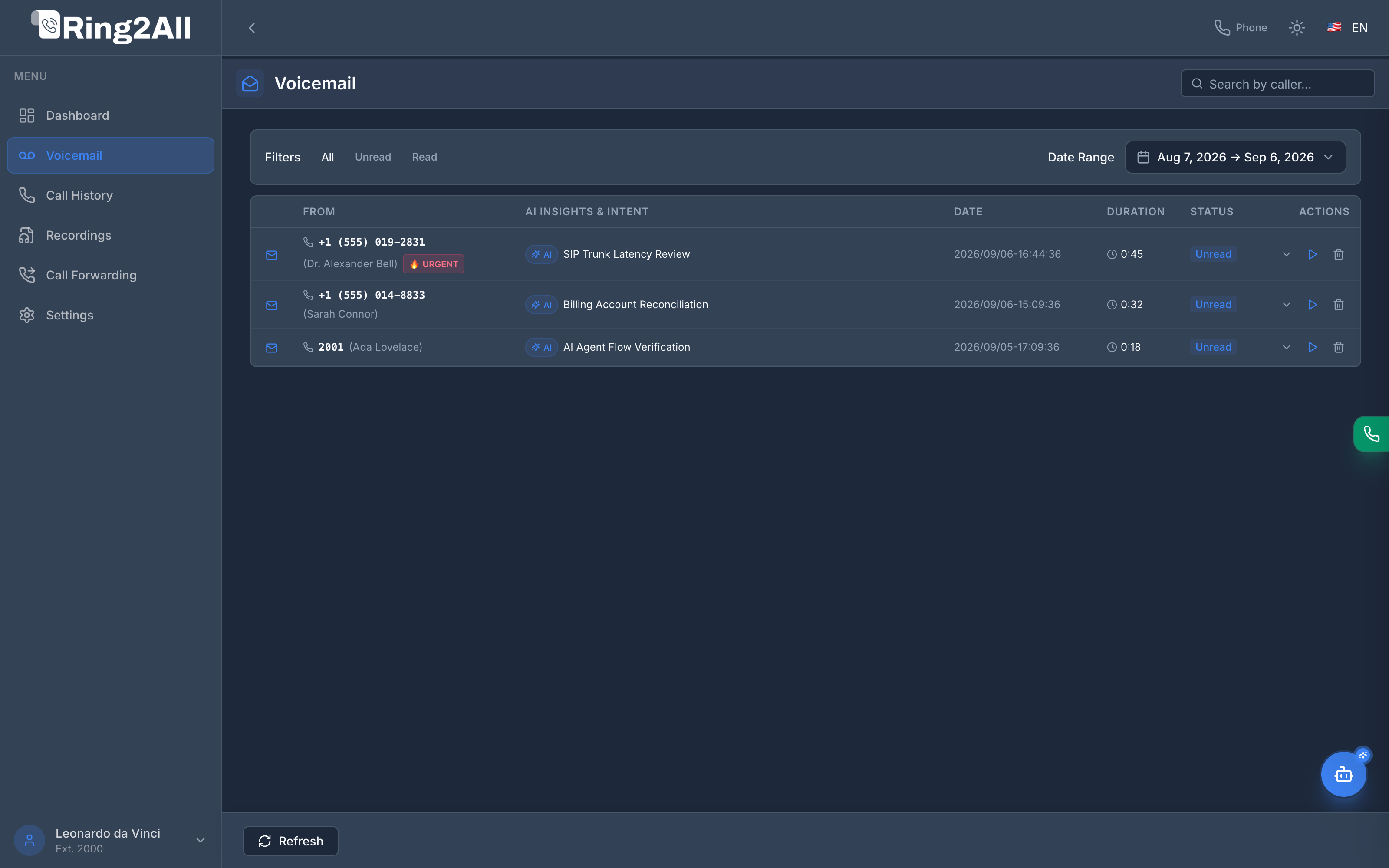Open Leonardo da Vinci user menu

(x=111, y=841)
